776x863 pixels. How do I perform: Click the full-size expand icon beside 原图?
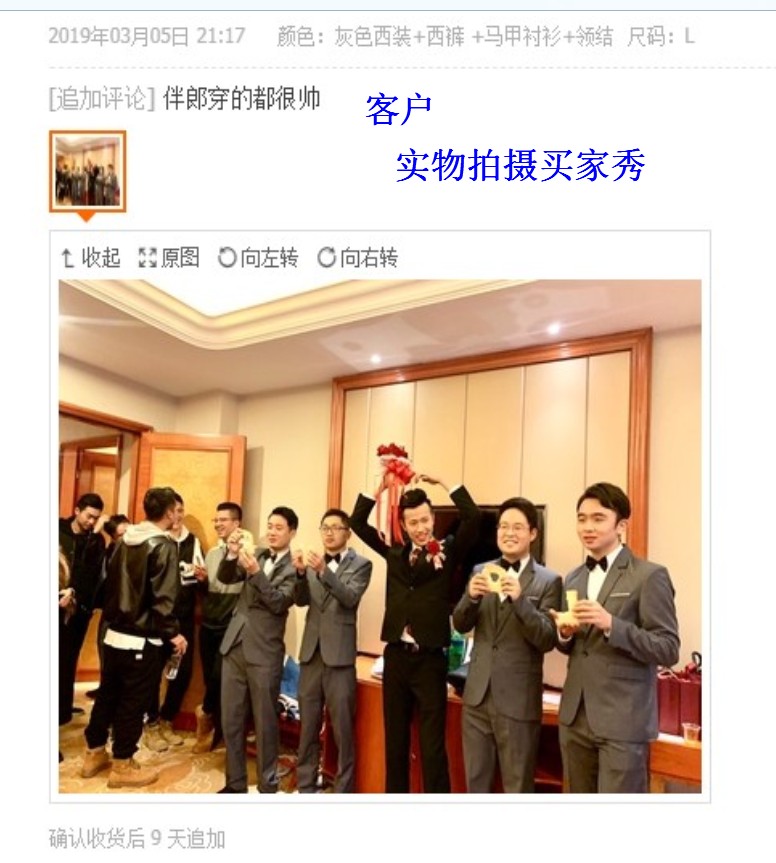click(147, 258)
